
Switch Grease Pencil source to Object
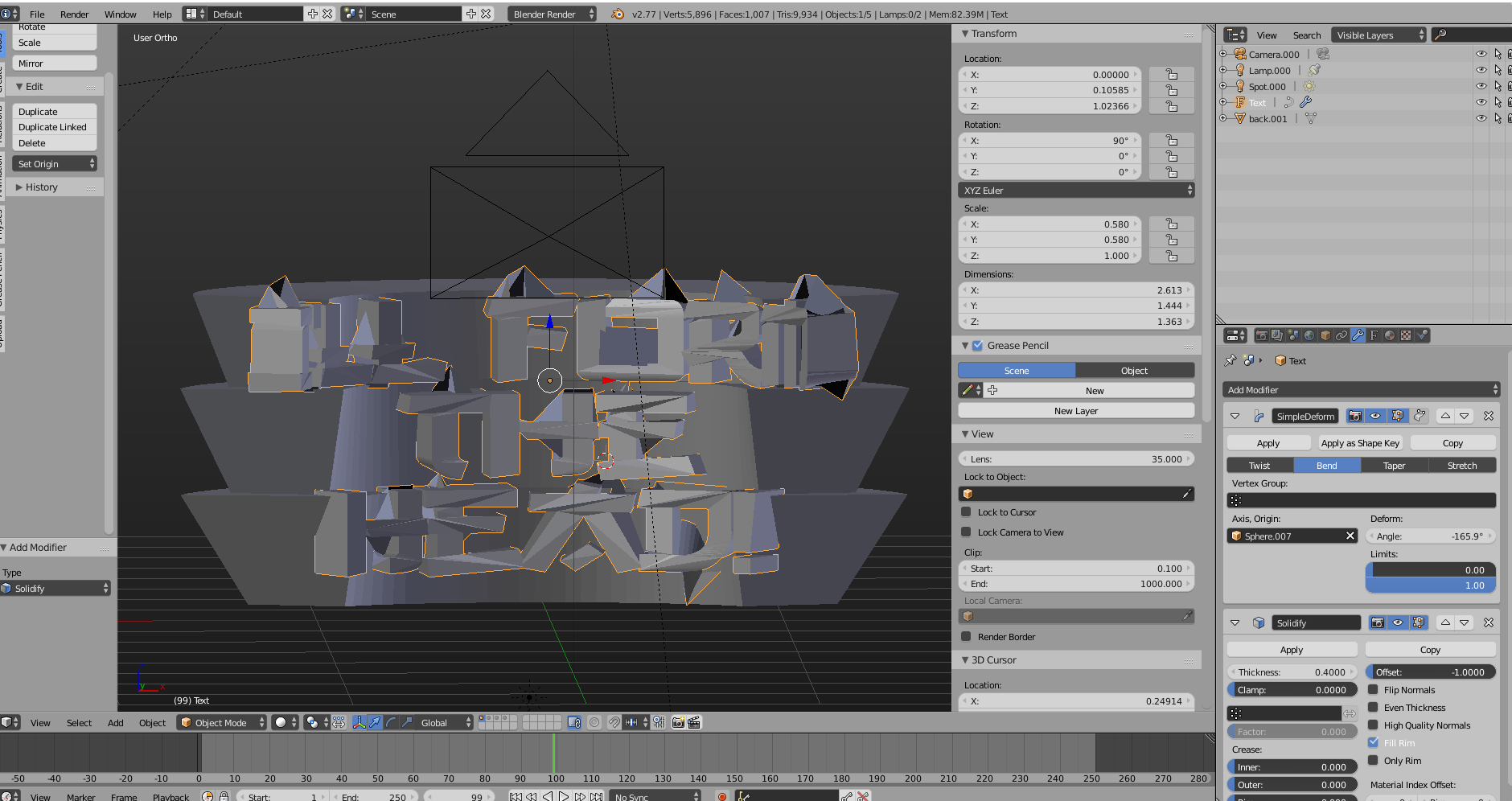1135,370
